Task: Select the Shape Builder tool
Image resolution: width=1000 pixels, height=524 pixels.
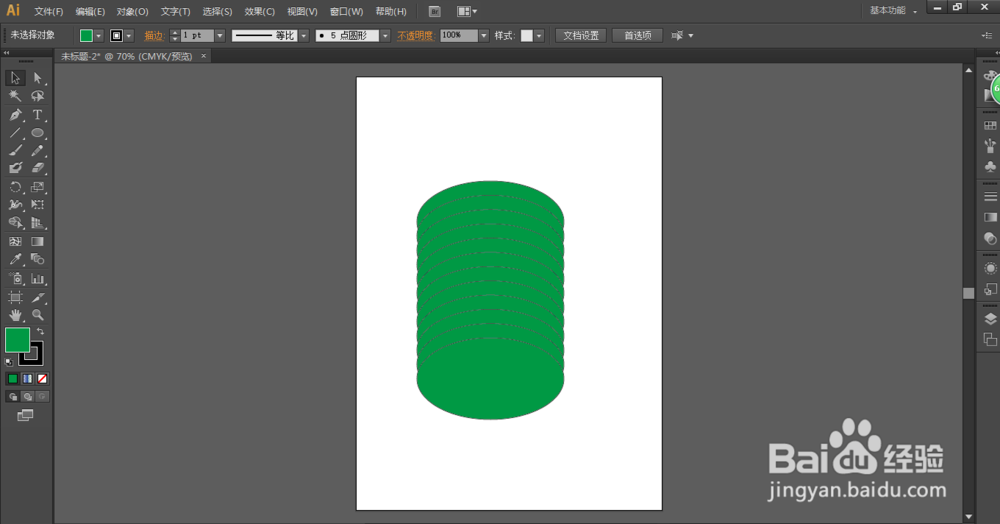Action: (x=15, y=223)
